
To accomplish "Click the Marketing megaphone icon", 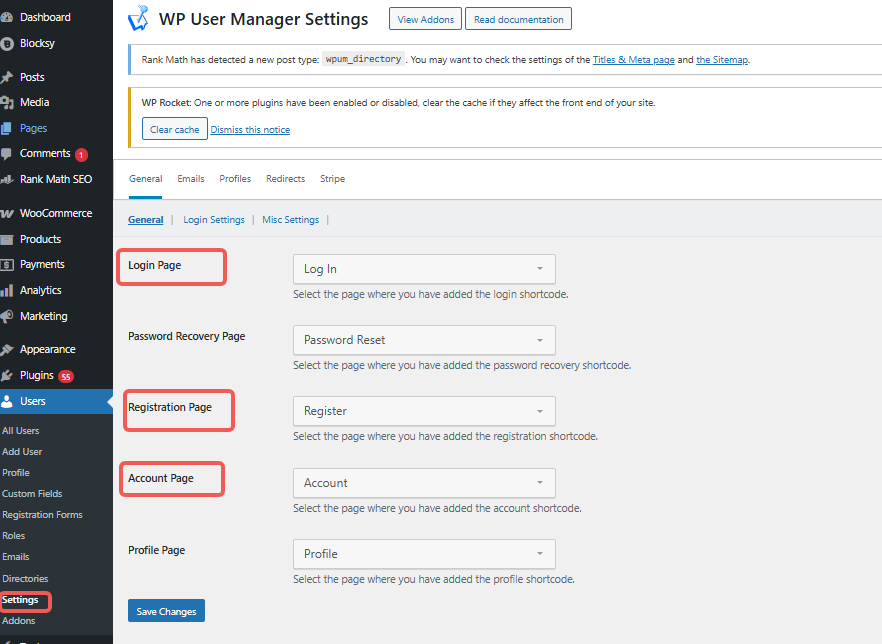I will click(7, 316).
